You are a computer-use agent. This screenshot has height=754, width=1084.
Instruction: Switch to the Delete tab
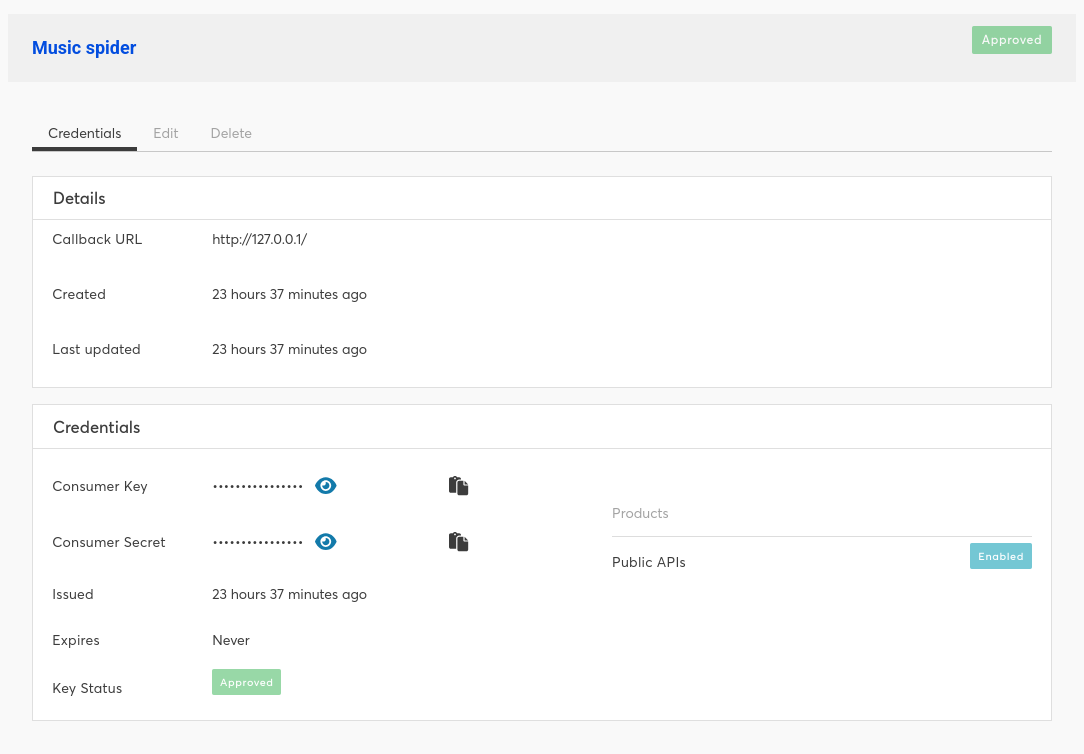tap(231, 133)
